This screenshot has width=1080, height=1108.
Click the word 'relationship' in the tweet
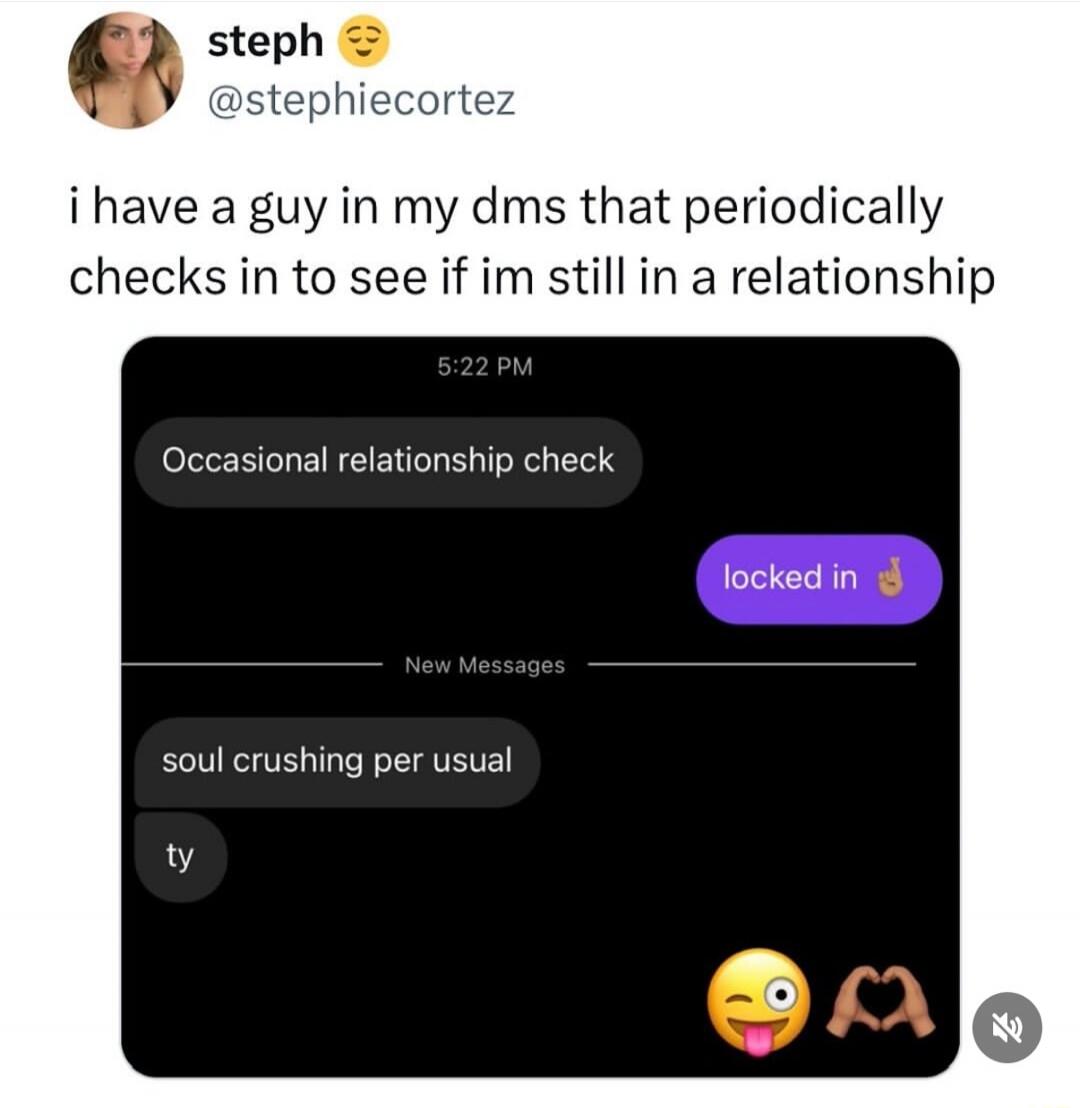(x=862, y=278)
